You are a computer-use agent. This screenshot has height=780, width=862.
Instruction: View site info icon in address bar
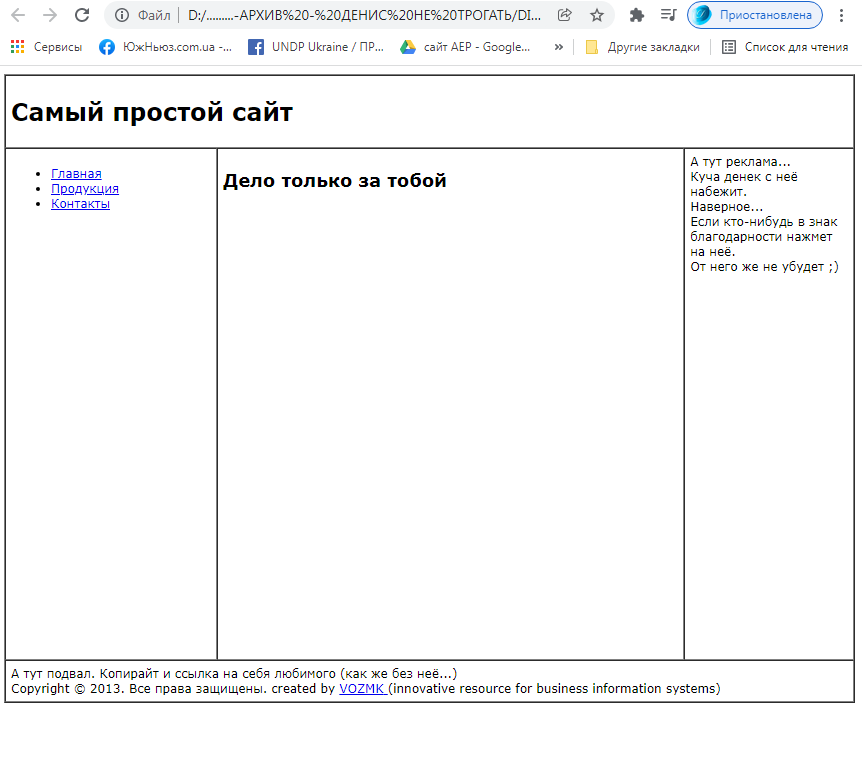coord(121,15)
